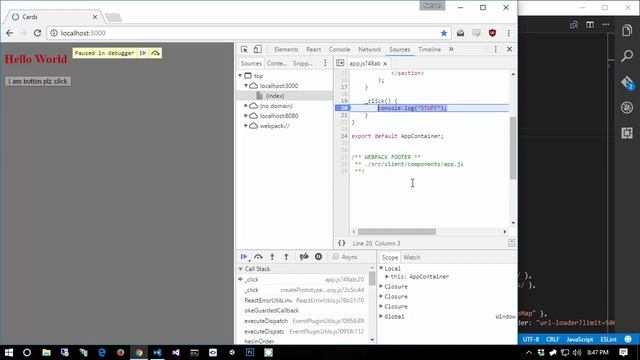Screen dimensions: 640x360
Task: Pretty print the source with braces icon
Action: pyautogui.click(x=342, y=243)
